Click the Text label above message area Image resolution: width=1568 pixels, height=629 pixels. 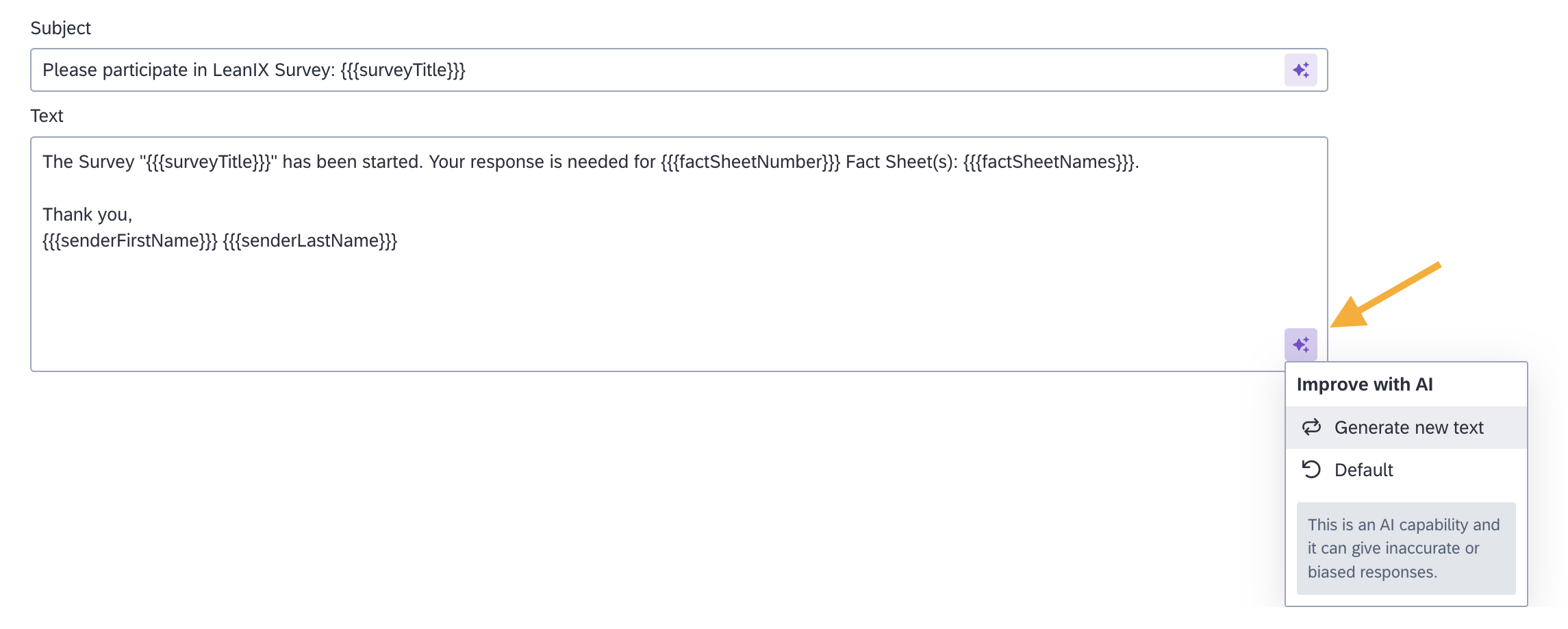coord(47,116)
